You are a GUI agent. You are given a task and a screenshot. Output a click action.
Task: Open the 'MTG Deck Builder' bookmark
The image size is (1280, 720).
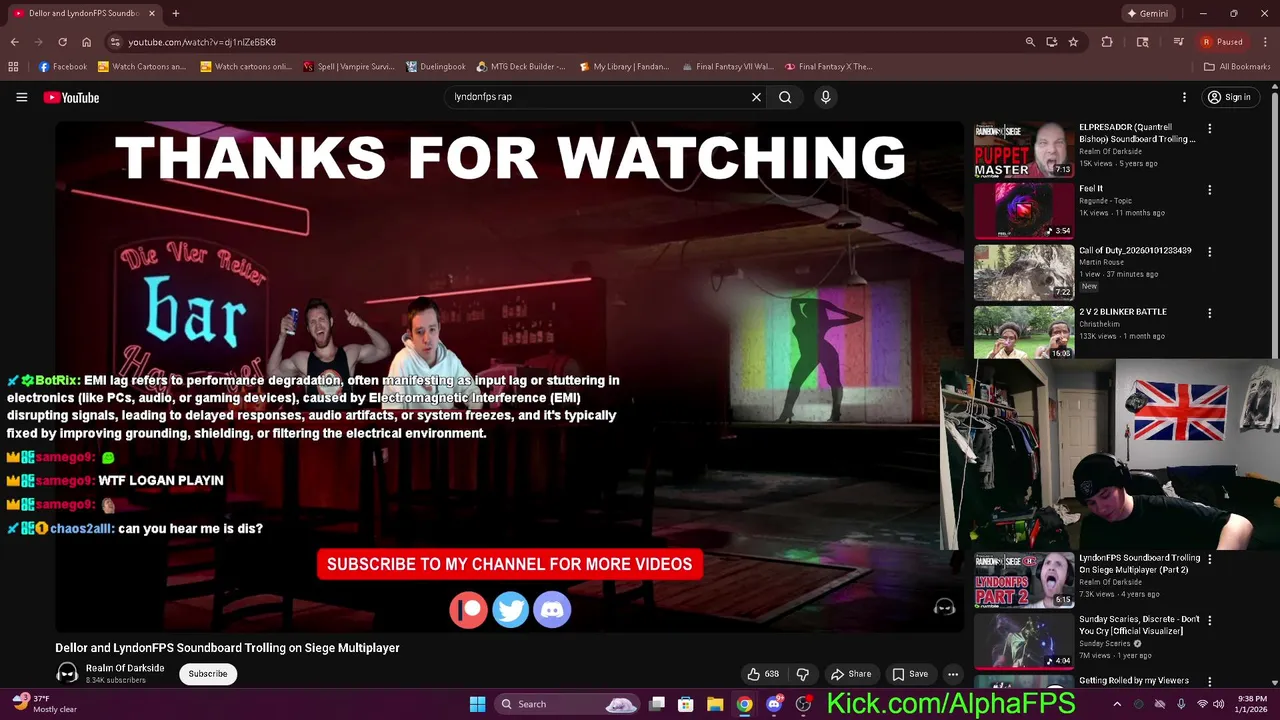pos(521,67)
